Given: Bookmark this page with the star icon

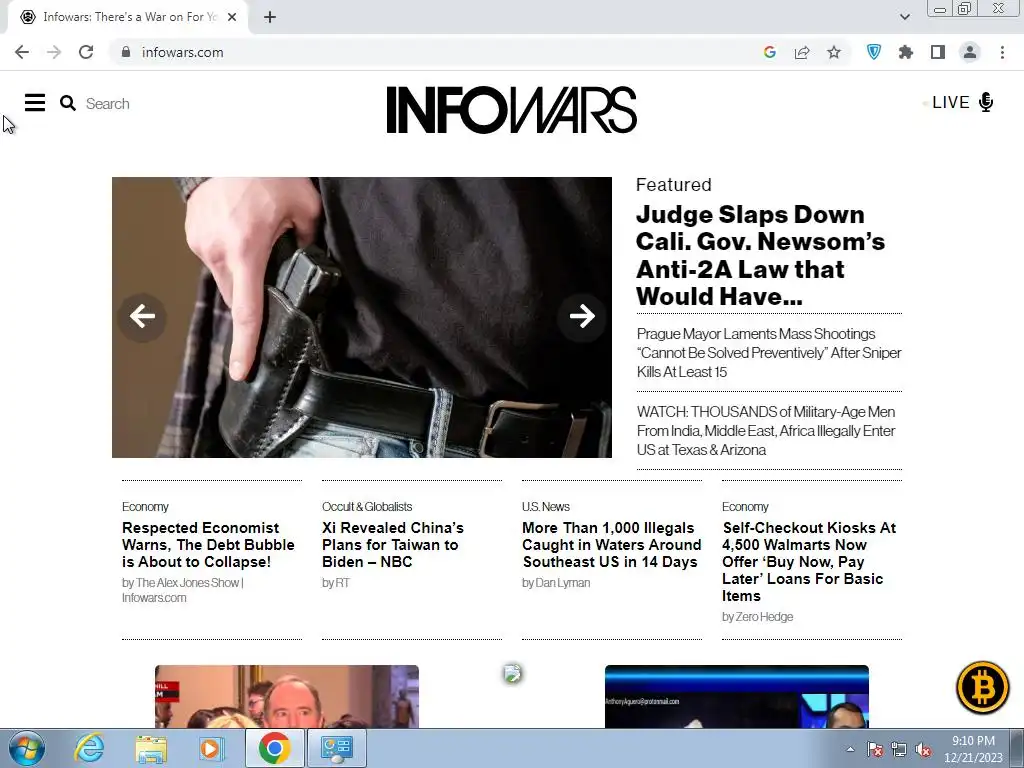Looking at the screenshot, I should tap(834, 52).
